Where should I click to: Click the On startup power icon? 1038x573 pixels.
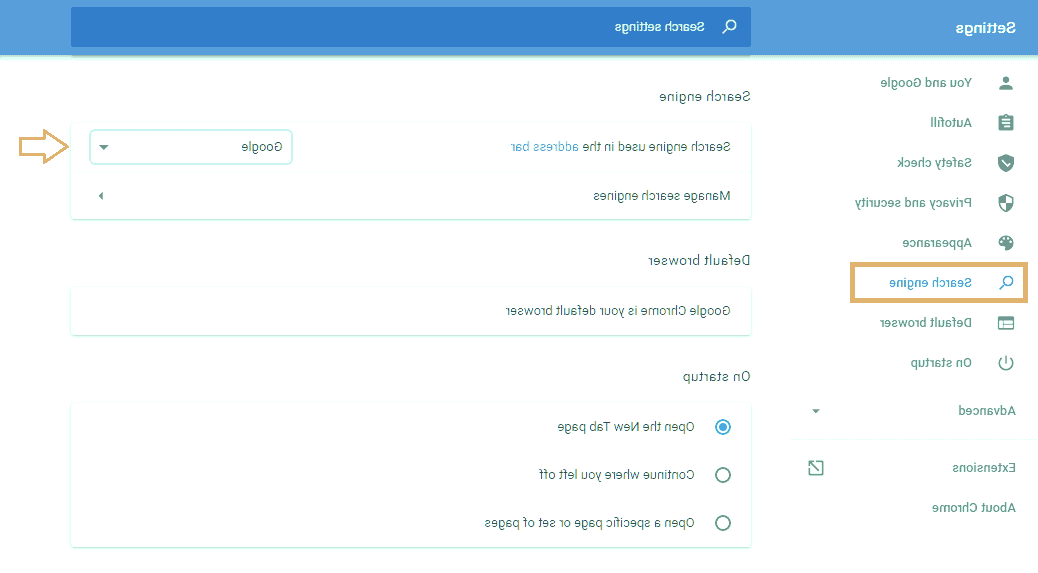click(x=1006, y=363)
